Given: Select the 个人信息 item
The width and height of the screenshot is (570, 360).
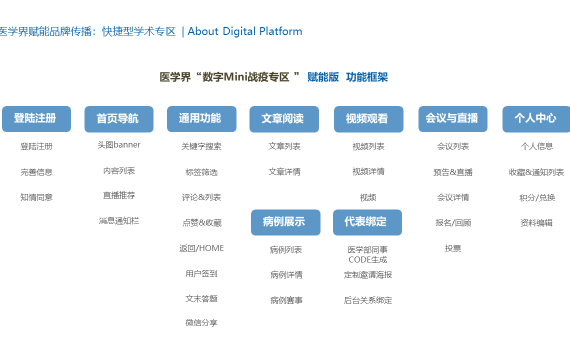Looking at the screenshot, I should [x=537, y=146].
